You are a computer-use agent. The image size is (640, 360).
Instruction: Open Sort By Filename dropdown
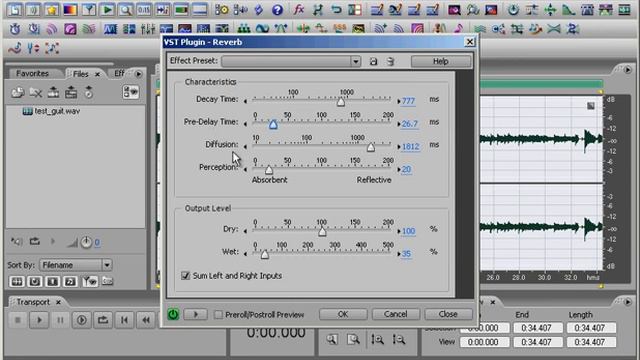pos(107,265)
